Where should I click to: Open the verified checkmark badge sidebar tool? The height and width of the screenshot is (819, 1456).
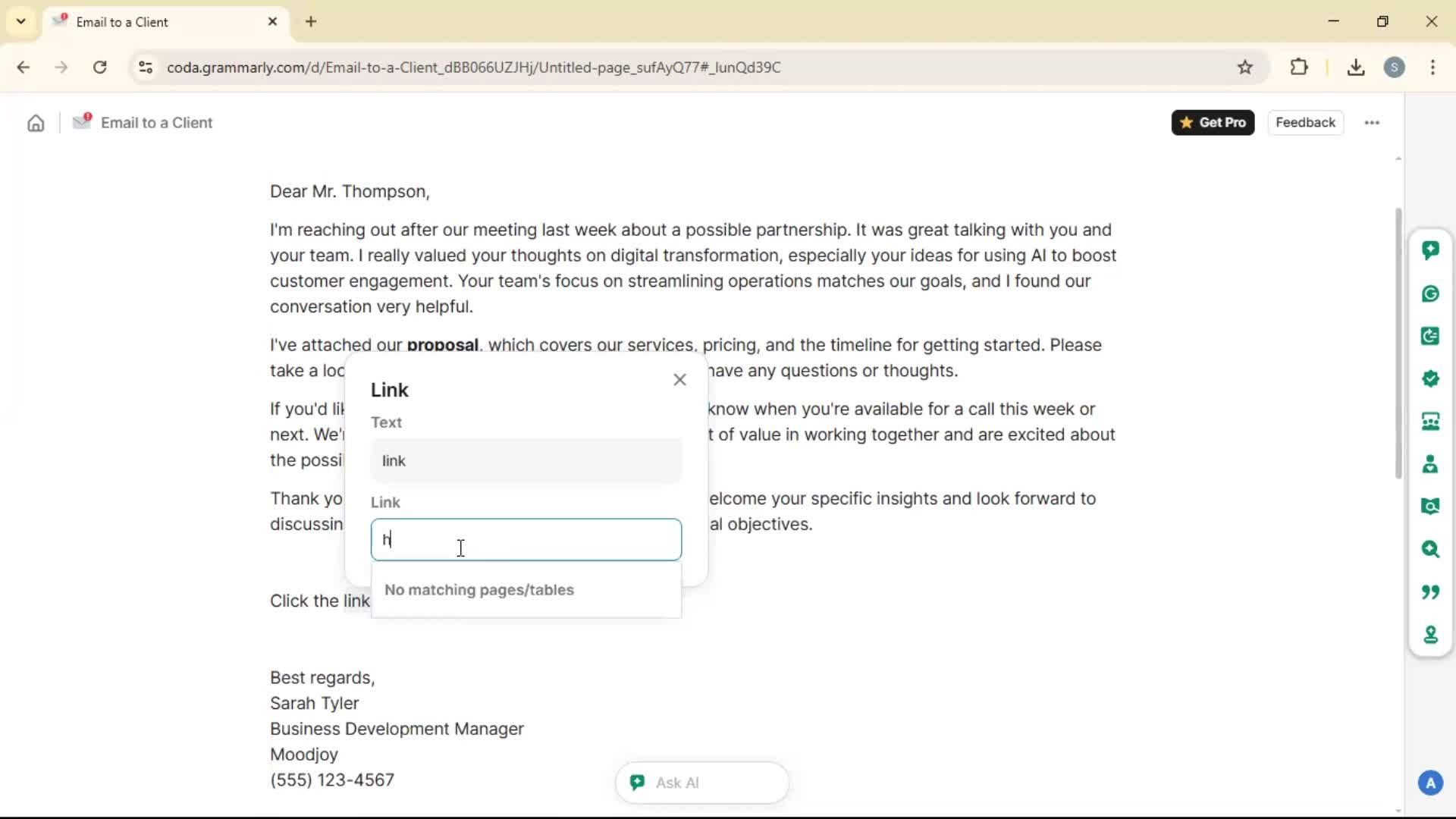(1430, 378)
